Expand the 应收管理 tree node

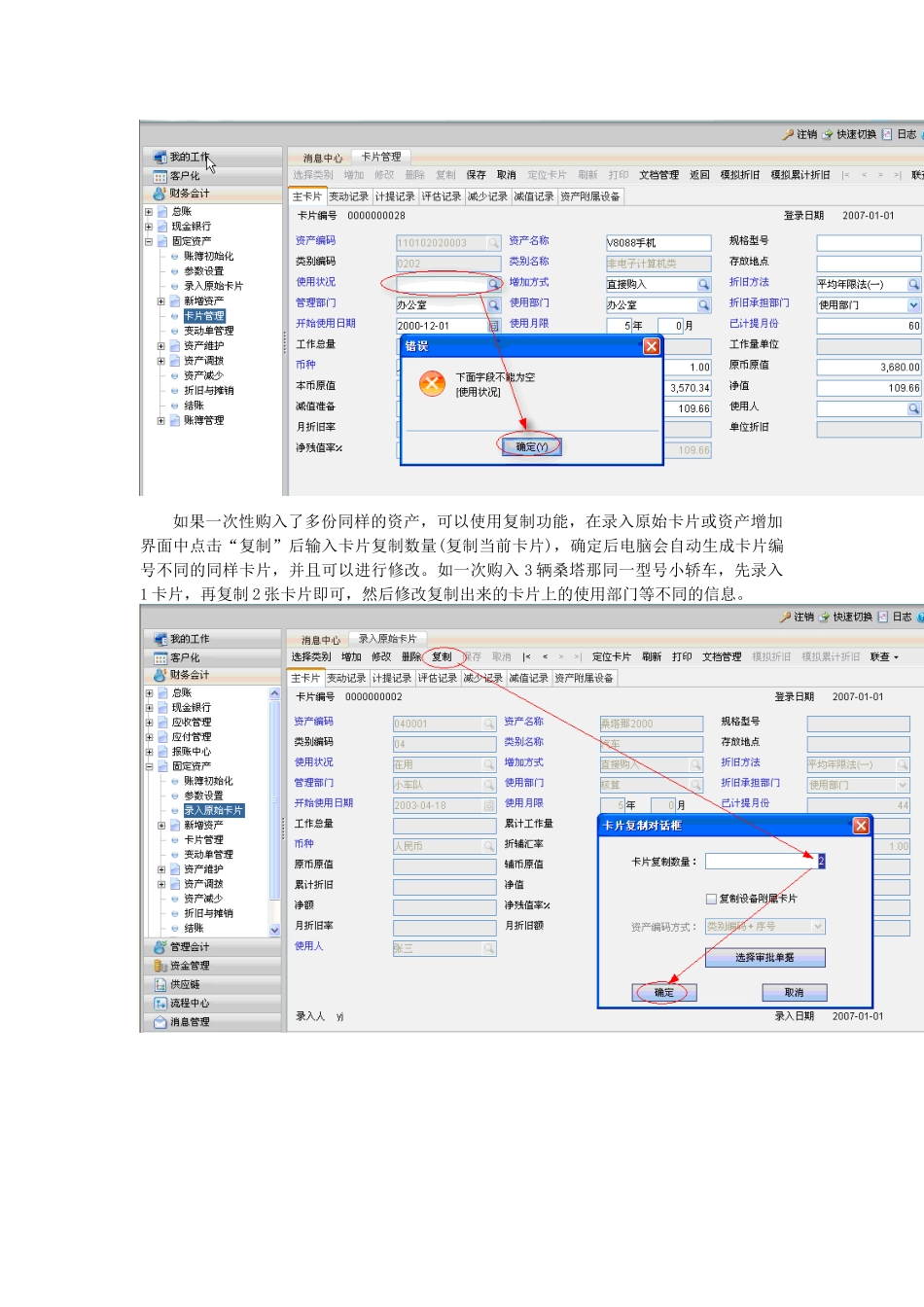(x=149, y=723)
